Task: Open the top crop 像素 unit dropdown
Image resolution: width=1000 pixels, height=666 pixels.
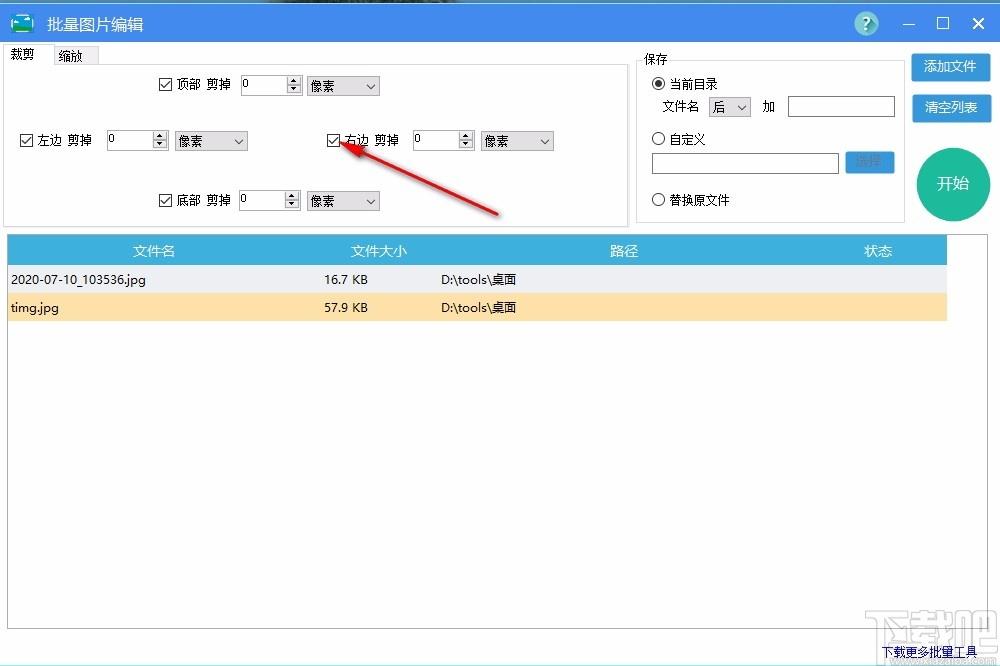Action: click(x=343, y=86)
